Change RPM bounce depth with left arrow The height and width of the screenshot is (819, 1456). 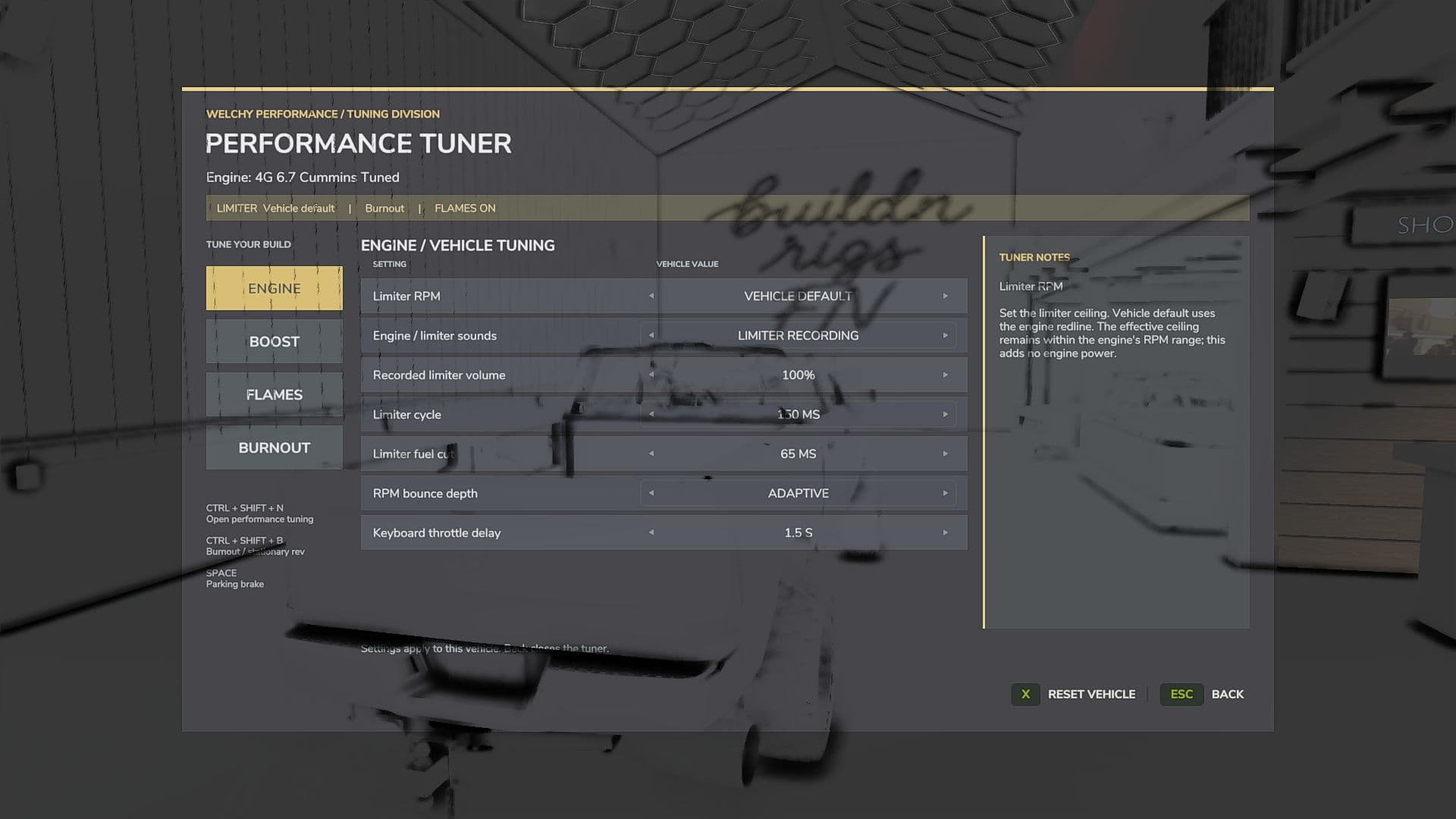[651, 493]
